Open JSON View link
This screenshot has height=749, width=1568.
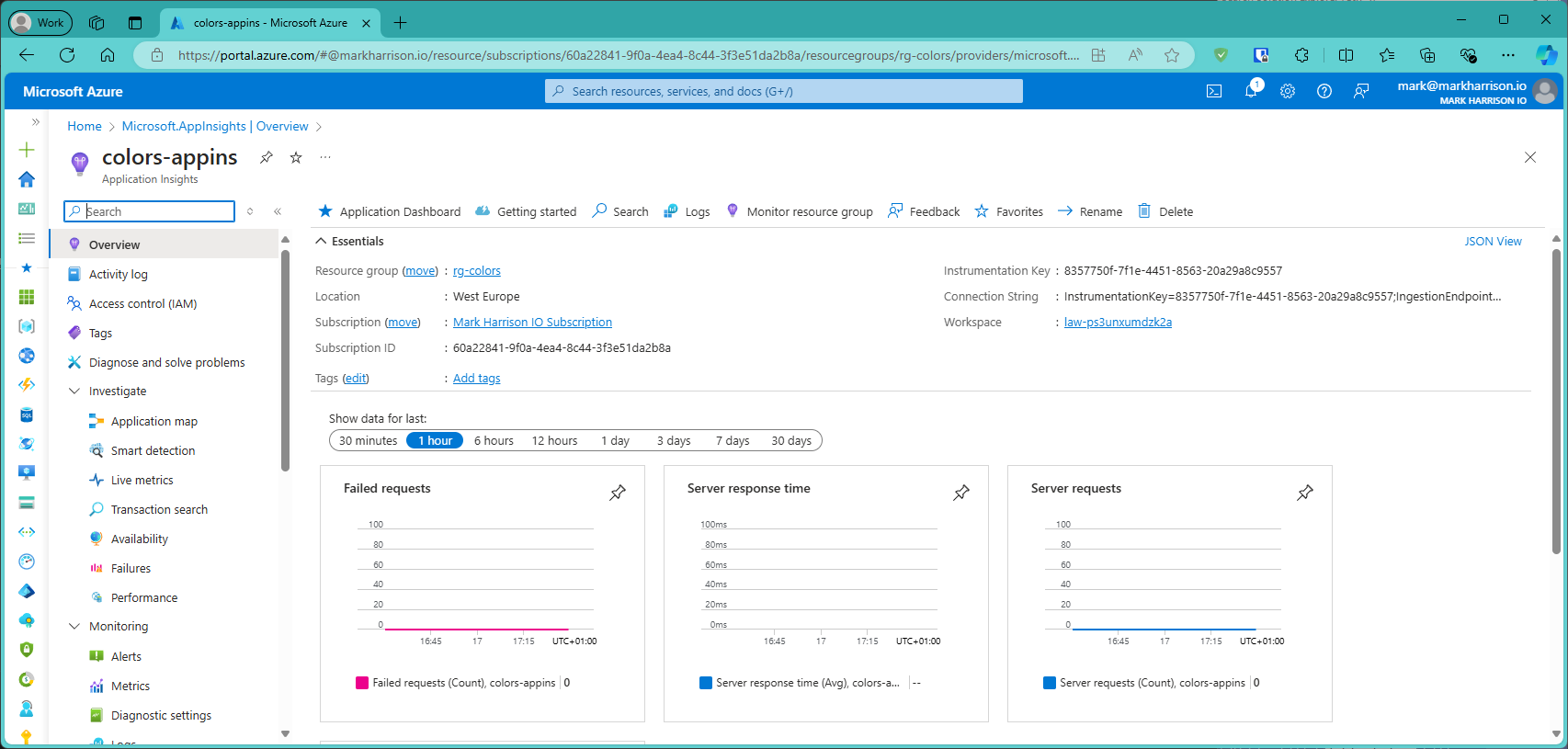point(1493,242)
